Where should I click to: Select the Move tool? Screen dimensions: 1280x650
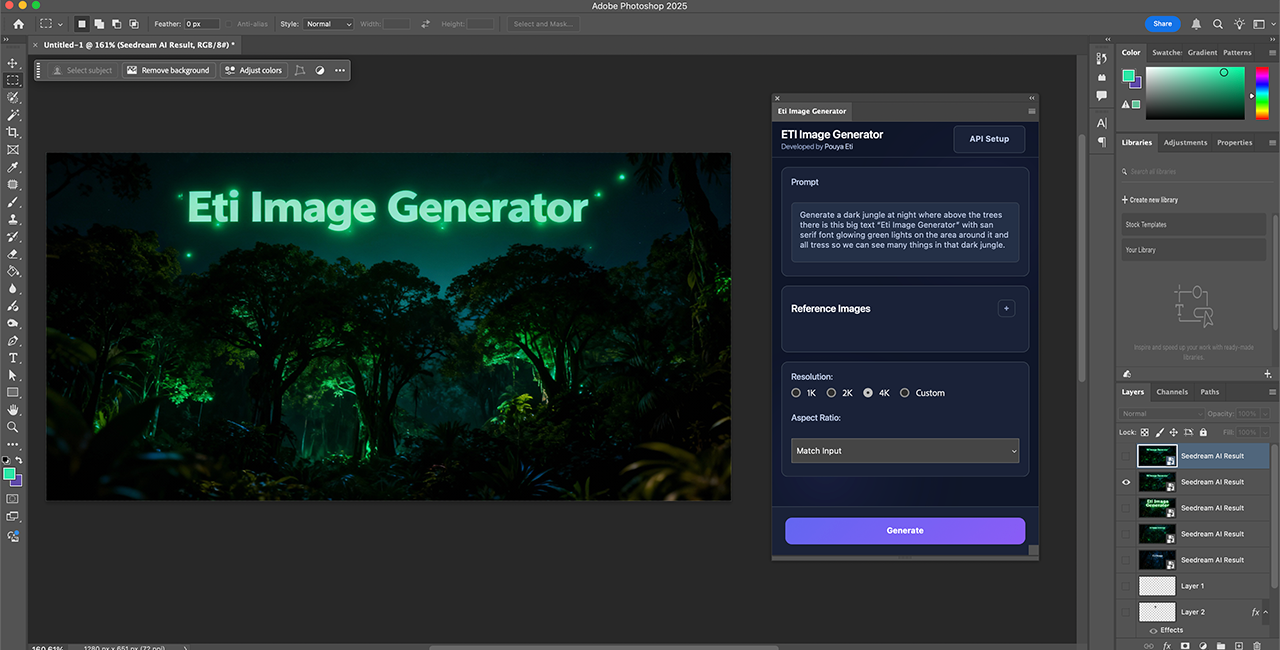(13, 63)
